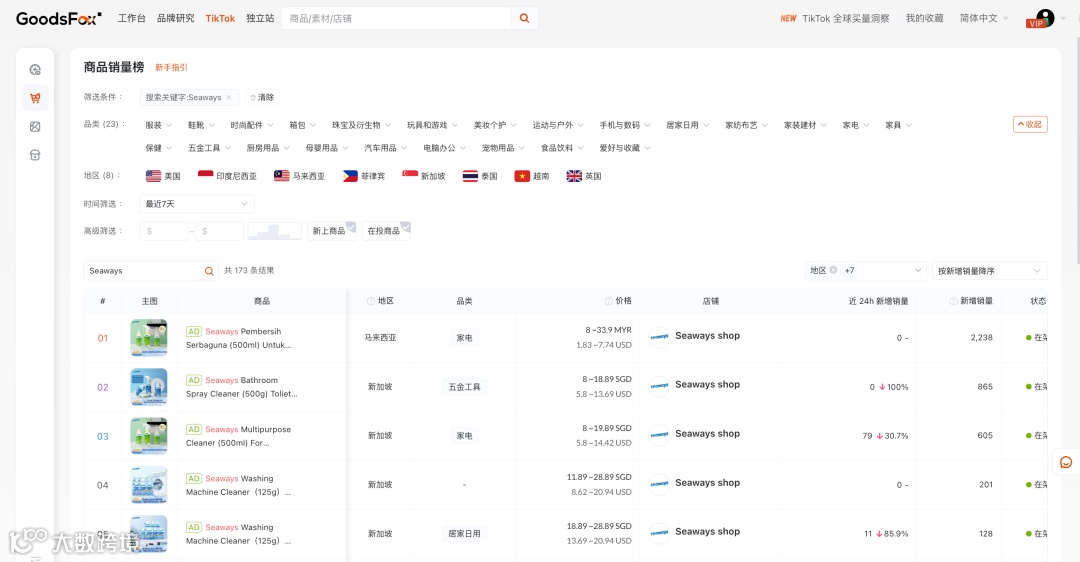Screen dimensions: 1080x562
Task: Open the shopping cart sidebar icon
Action: [x=35, y=98]
